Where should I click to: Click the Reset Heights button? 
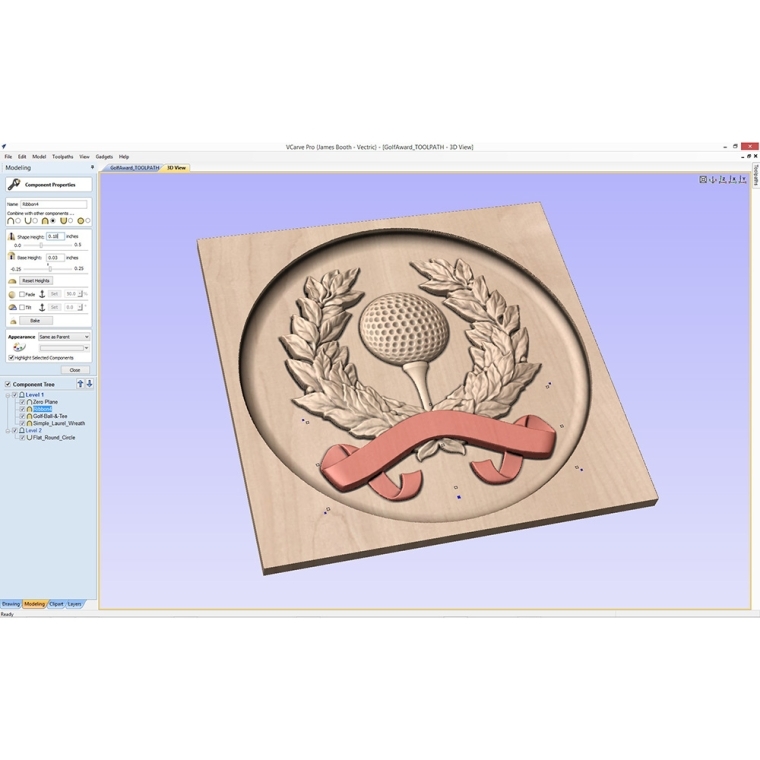coord(36,281)
